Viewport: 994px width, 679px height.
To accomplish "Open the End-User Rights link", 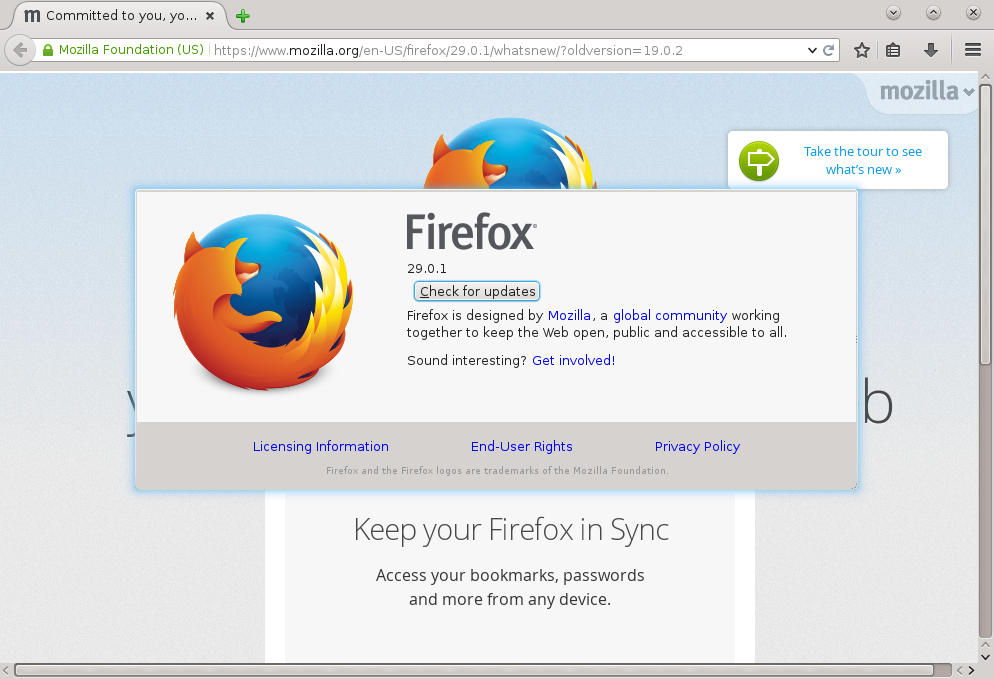I will [521, 446].
